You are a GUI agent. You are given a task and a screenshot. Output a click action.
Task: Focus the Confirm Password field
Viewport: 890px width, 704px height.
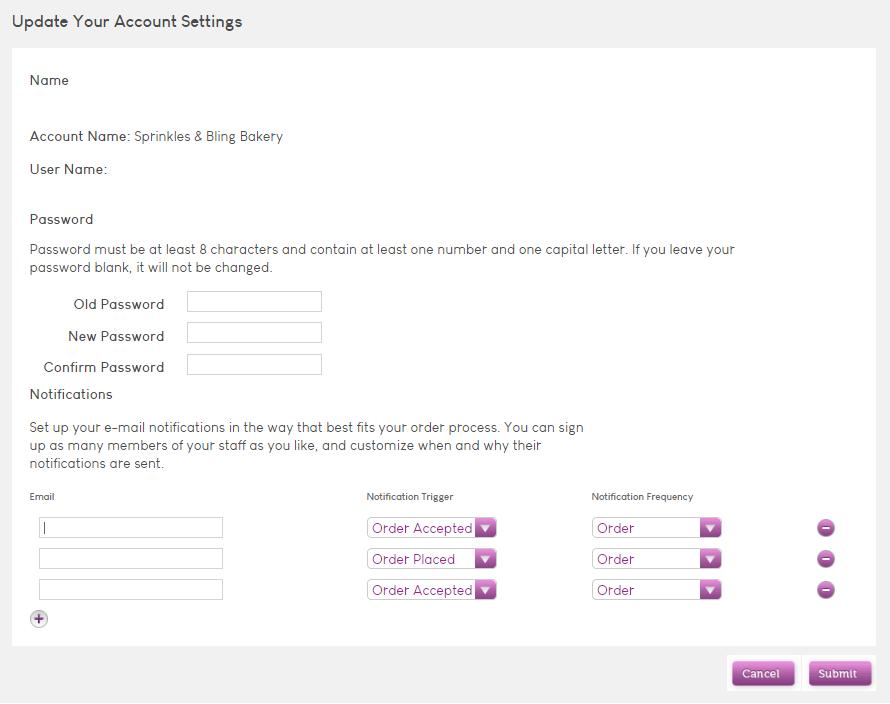coord(254,364)
